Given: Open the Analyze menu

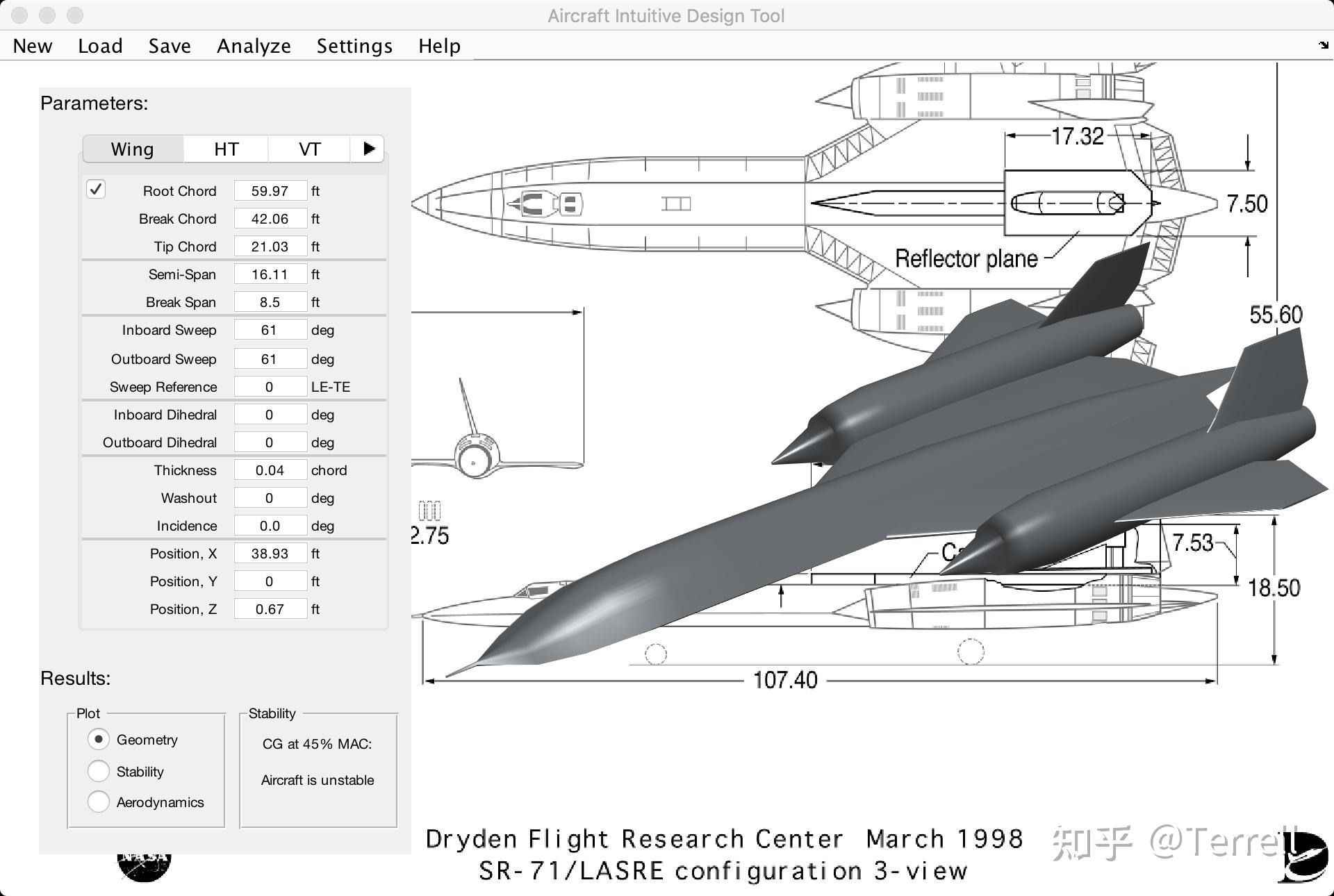Looking at the screenshot, I should click(254, 46).
